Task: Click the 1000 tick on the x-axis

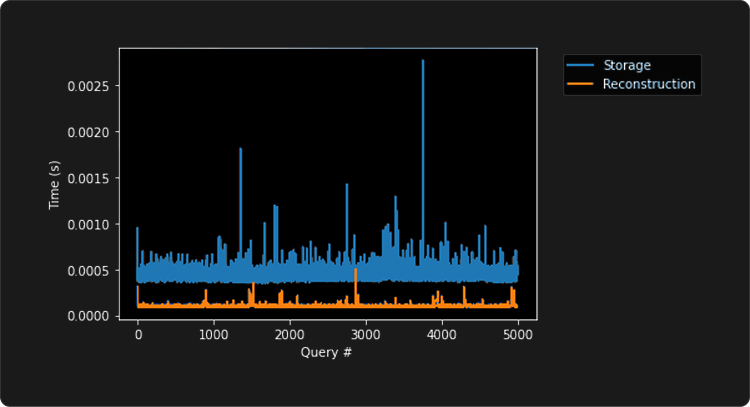Action: [x=214, y=334]
